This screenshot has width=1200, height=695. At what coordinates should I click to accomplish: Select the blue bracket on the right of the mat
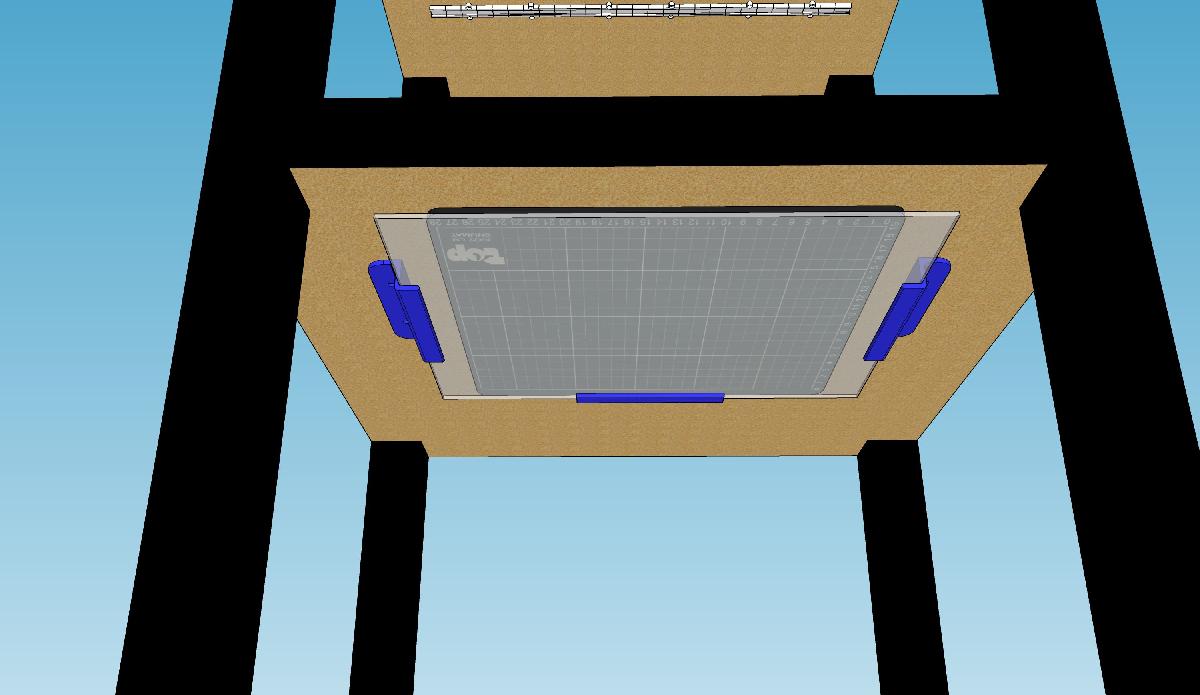908,308
